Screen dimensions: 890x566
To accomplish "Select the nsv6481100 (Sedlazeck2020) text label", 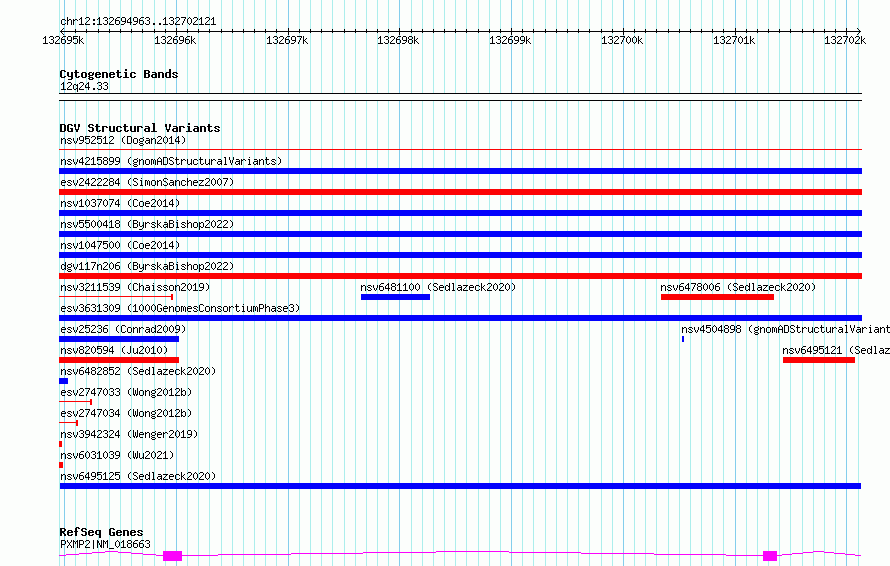I will tap(438, 287).
